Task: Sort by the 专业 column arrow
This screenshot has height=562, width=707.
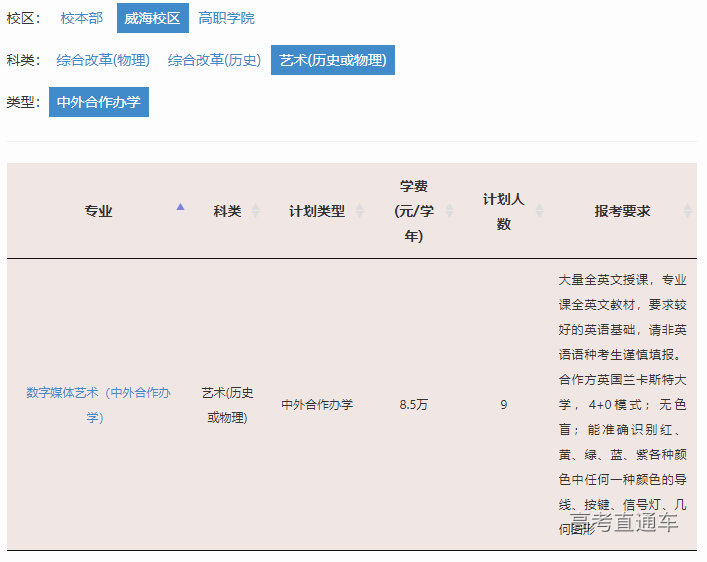Action: click(x=180, y=207)
